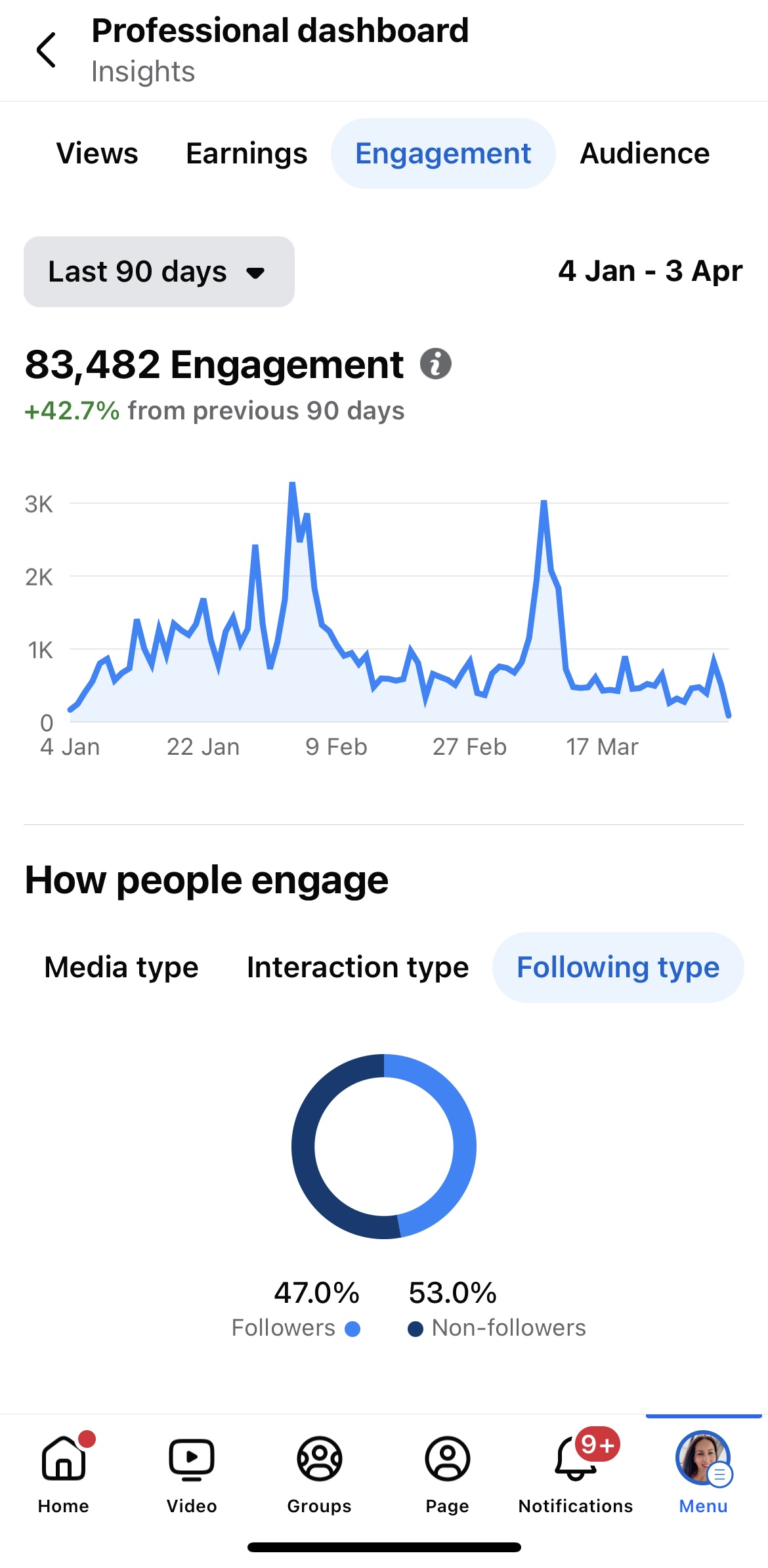Switch to the Earnings tab
This screenshot has width=768, height=1568.
tap(246, 154)
